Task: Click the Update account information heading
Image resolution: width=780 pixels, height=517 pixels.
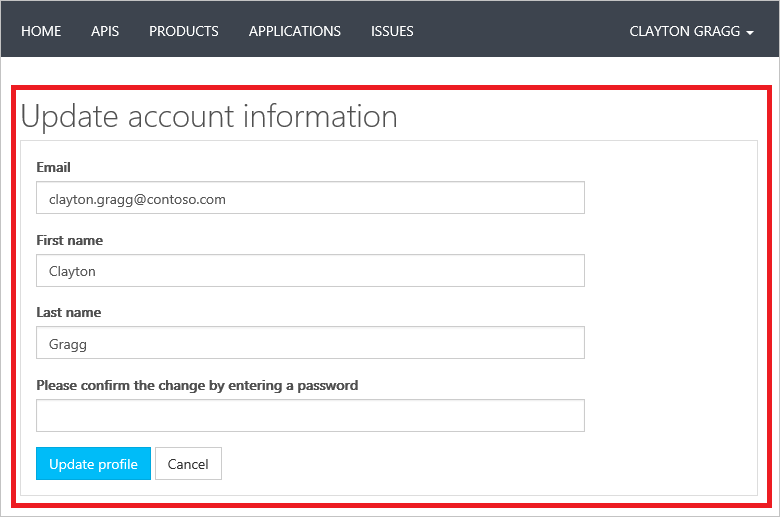Action: [x=209, y=116]
